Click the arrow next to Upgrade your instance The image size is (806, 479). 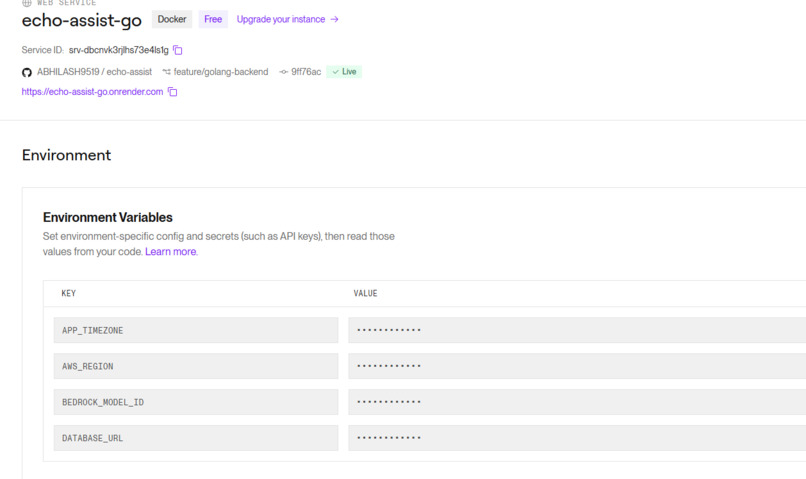point(335,20)
